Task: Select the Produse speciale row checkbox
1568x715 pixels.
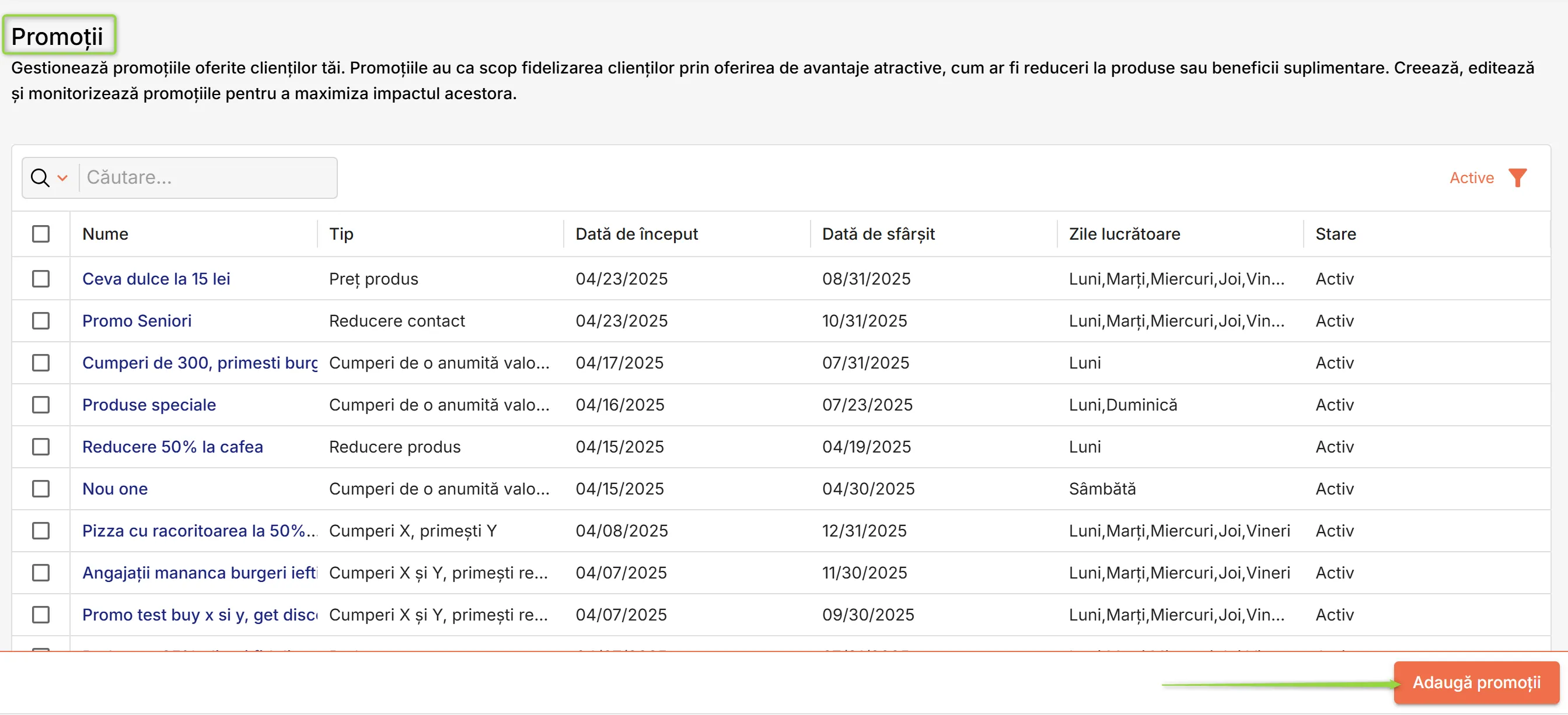Action: coord(41,405)
